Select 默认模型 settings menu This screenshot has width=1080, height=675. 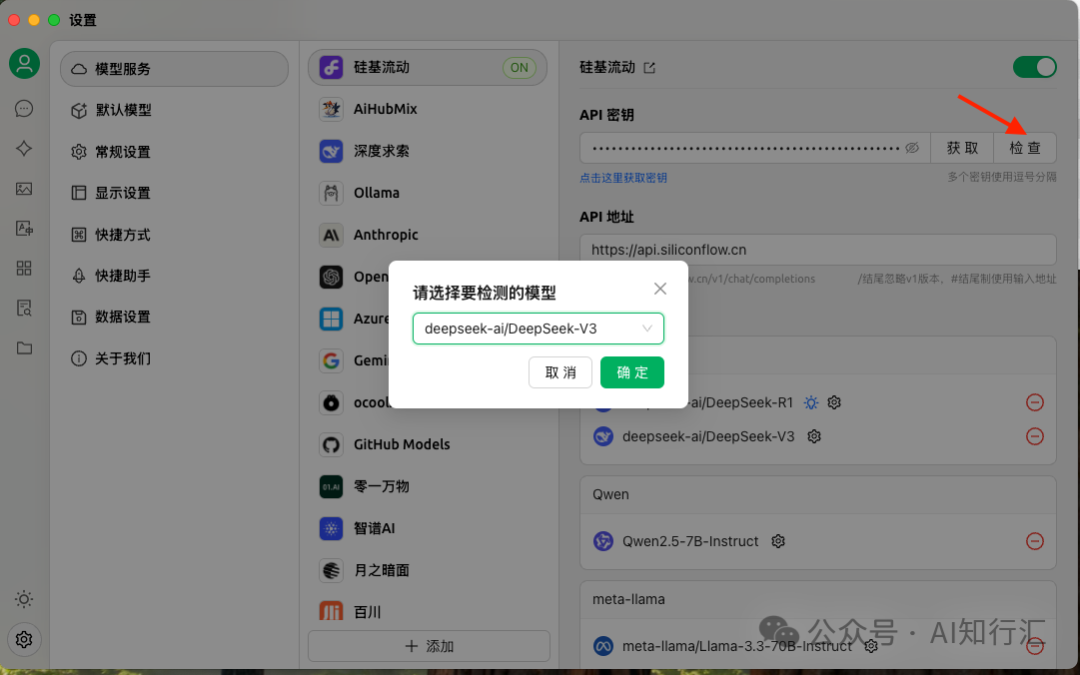[x=174, y=110]
